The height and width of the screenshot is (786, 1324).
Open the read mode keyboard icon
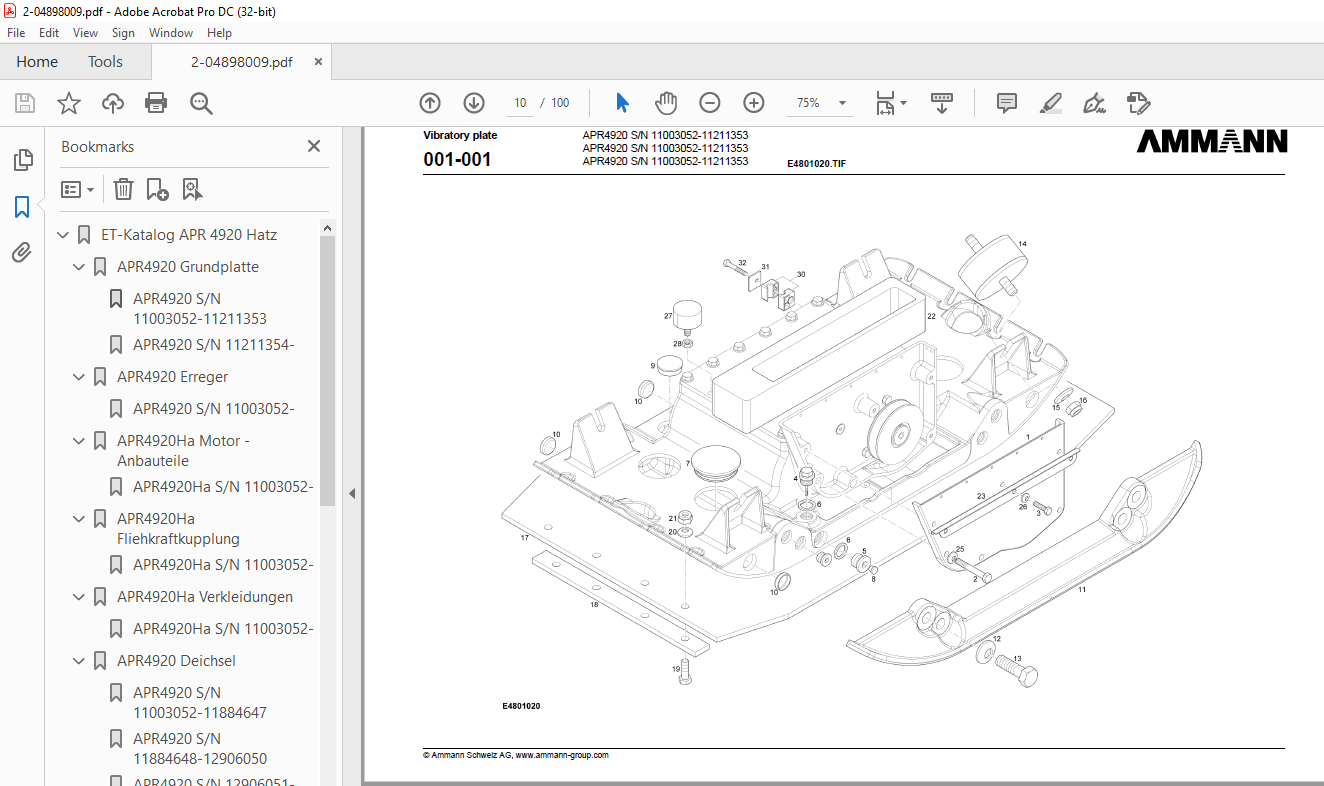pyautogui.click(x=941, y=103)
